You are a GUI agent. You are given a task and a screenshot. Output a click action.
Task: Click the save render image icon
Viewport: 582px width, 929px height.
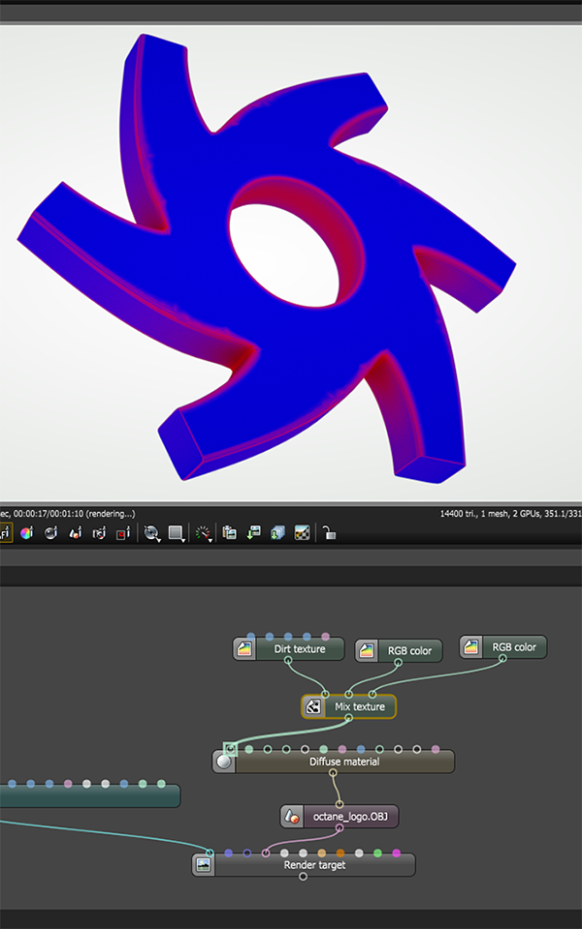[x=254, y=533]
